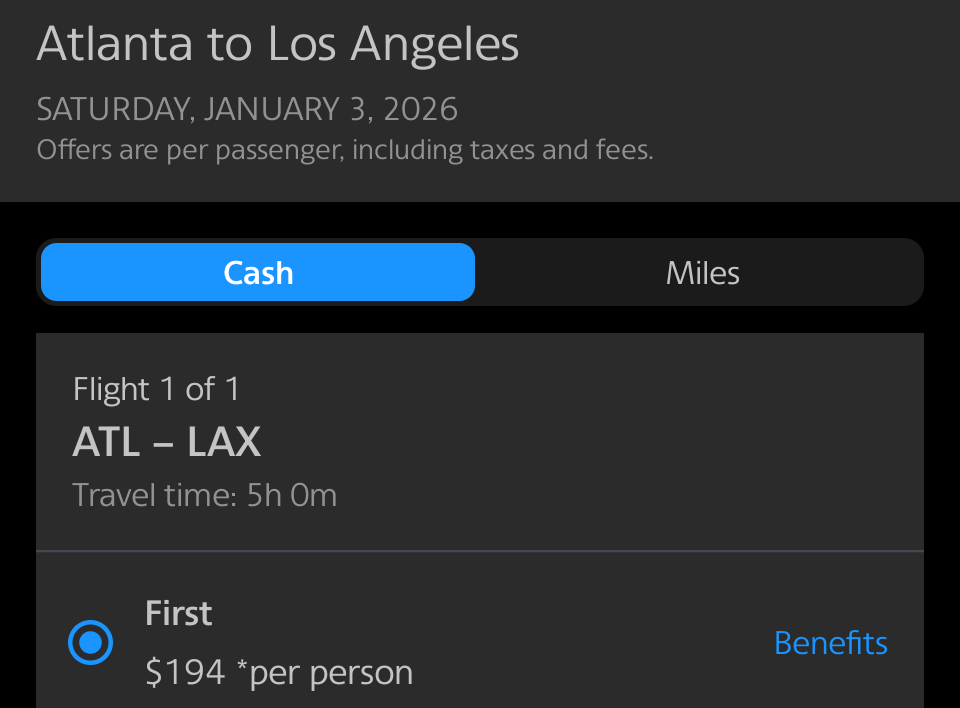Viewport: 960px width, 708px height.
Task: Click the Atlanta to Los Angeles header
Action: coord(278,43)
